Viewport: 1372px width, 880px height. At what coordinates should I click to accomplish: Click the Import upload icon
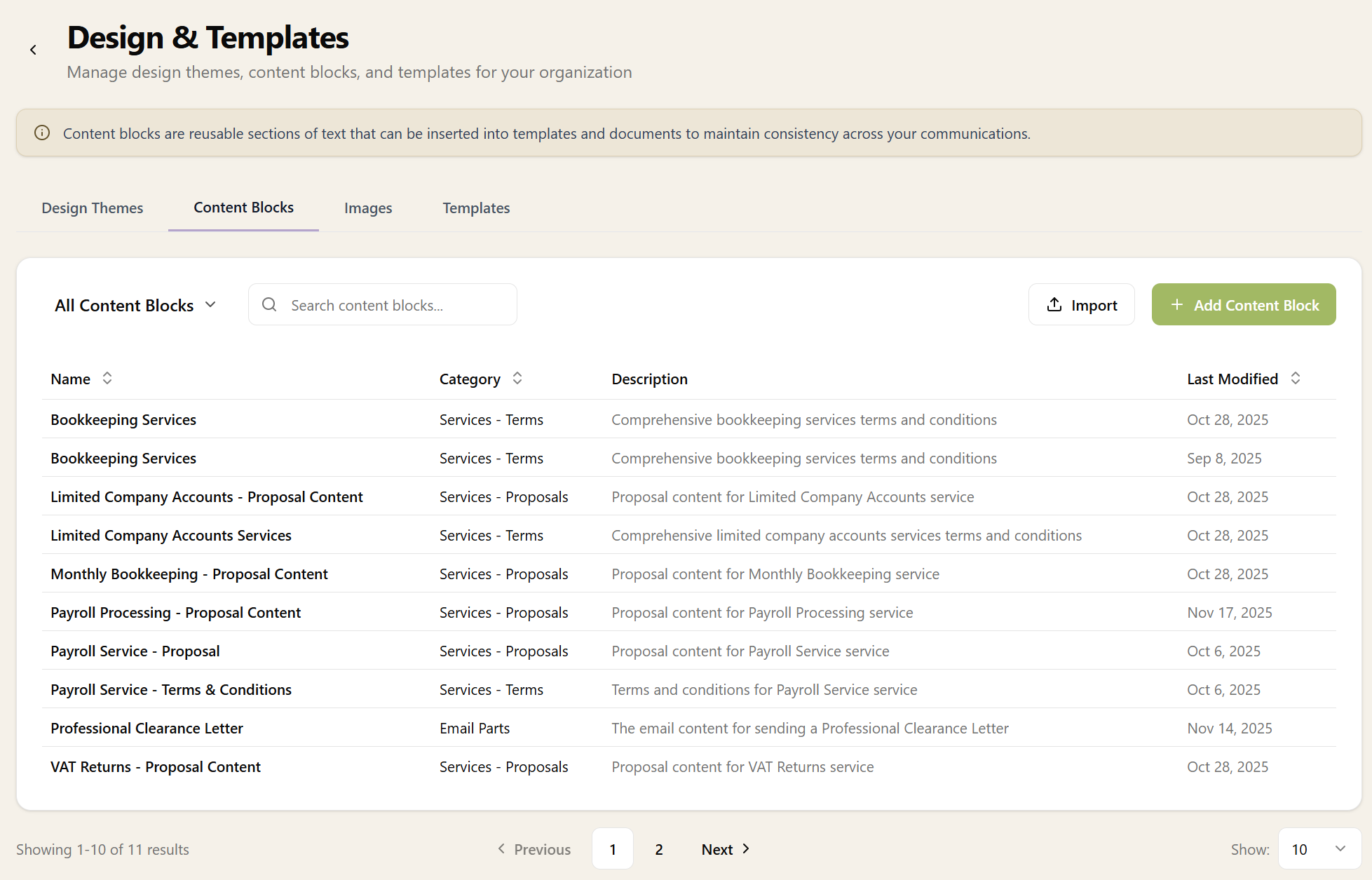(x=1054, y=304)
